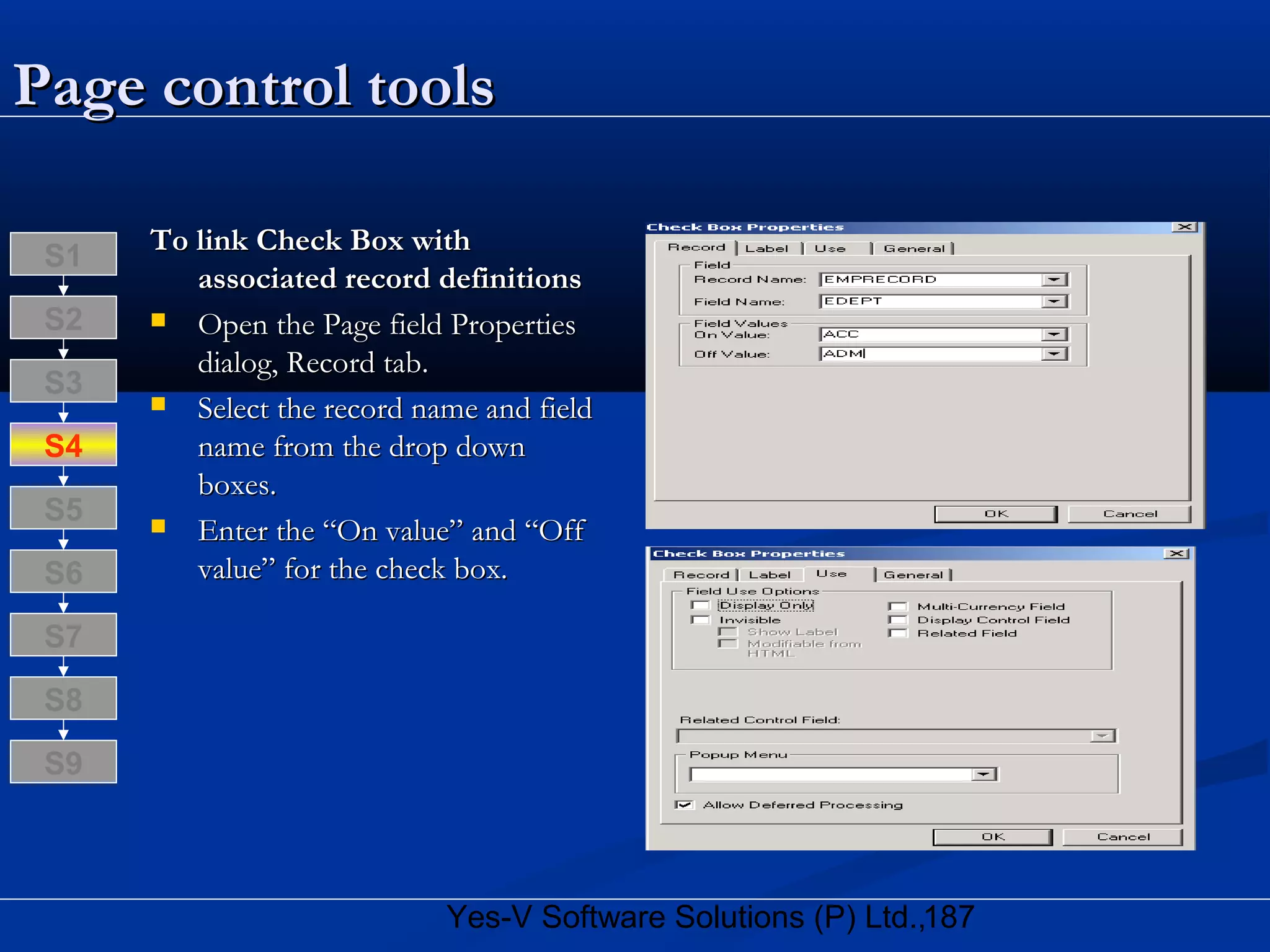Jump to step S5 in sidebar
The height and width of the screenshot is (952, 1270).
pos(63,508)
